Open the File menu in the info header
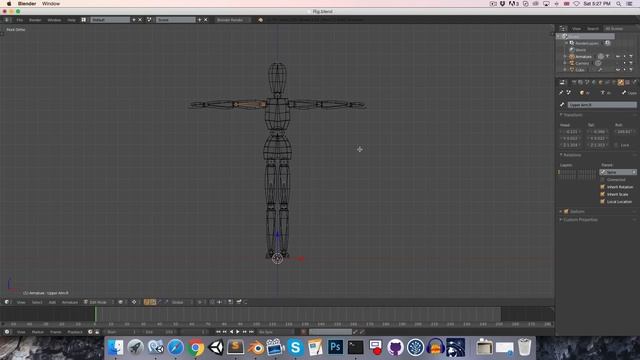Viewport: 640px width, 360px height. tap(20, 20)
